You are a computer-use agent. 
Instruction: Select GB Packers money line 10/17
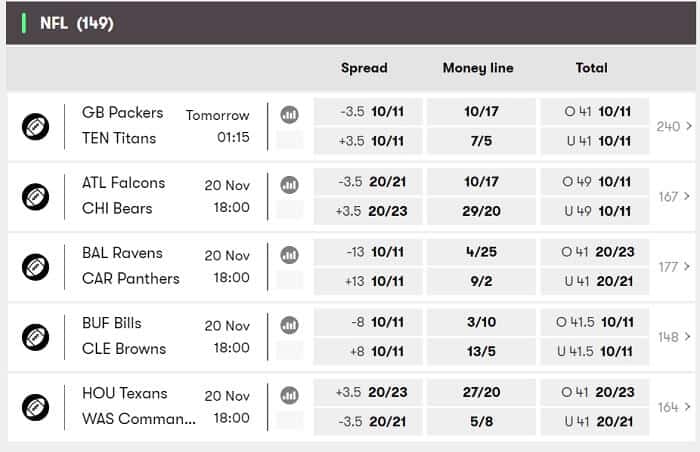481,111
